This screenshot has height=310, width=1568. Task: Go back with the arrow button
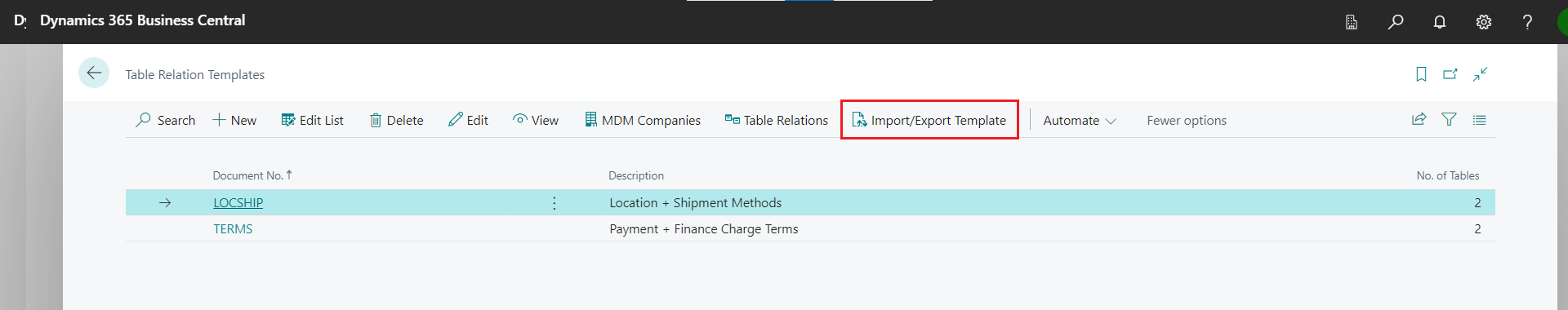94,73
